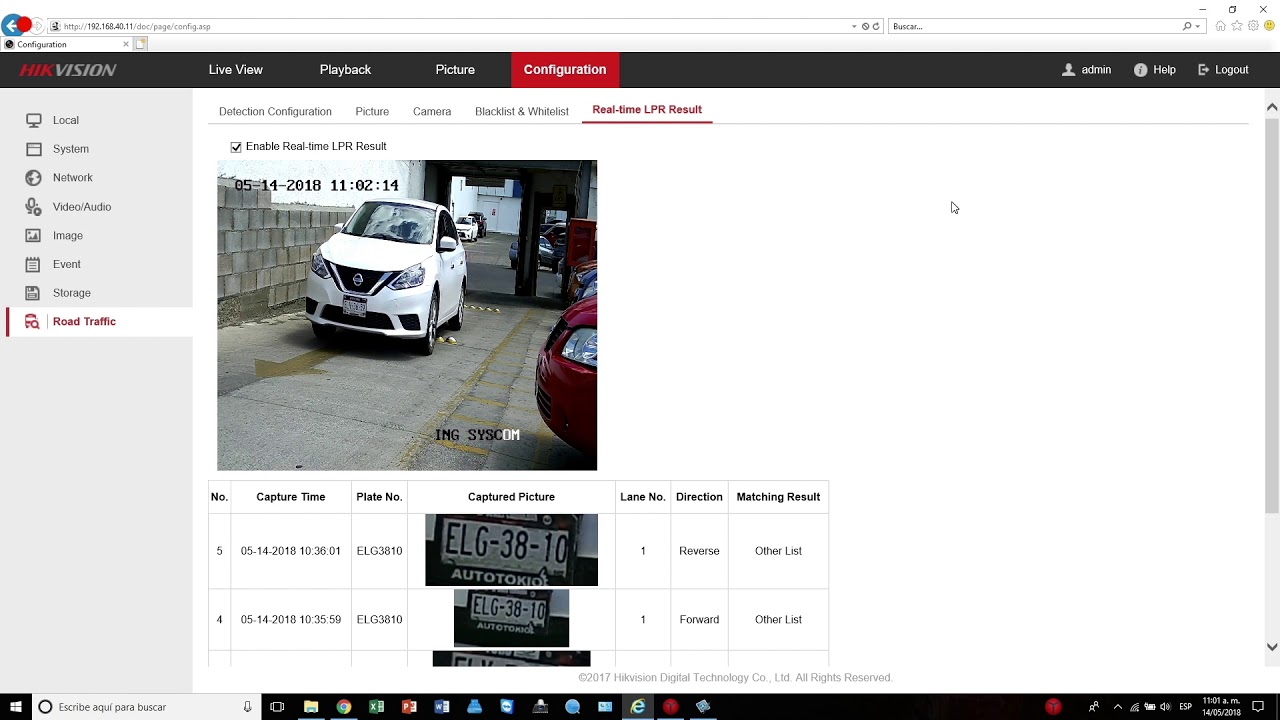
Task: Stop page loading in address bar
Action: tap(865, 26)
